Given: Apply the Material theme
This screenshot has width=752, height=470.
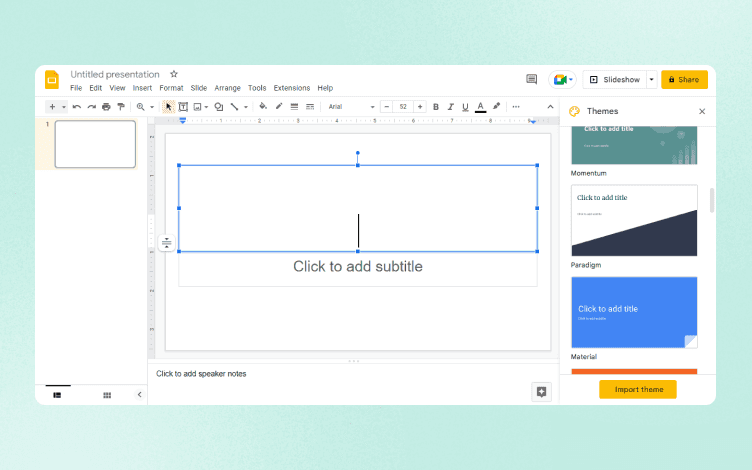Looking at the screenshot, I should [x=634, y=312].
